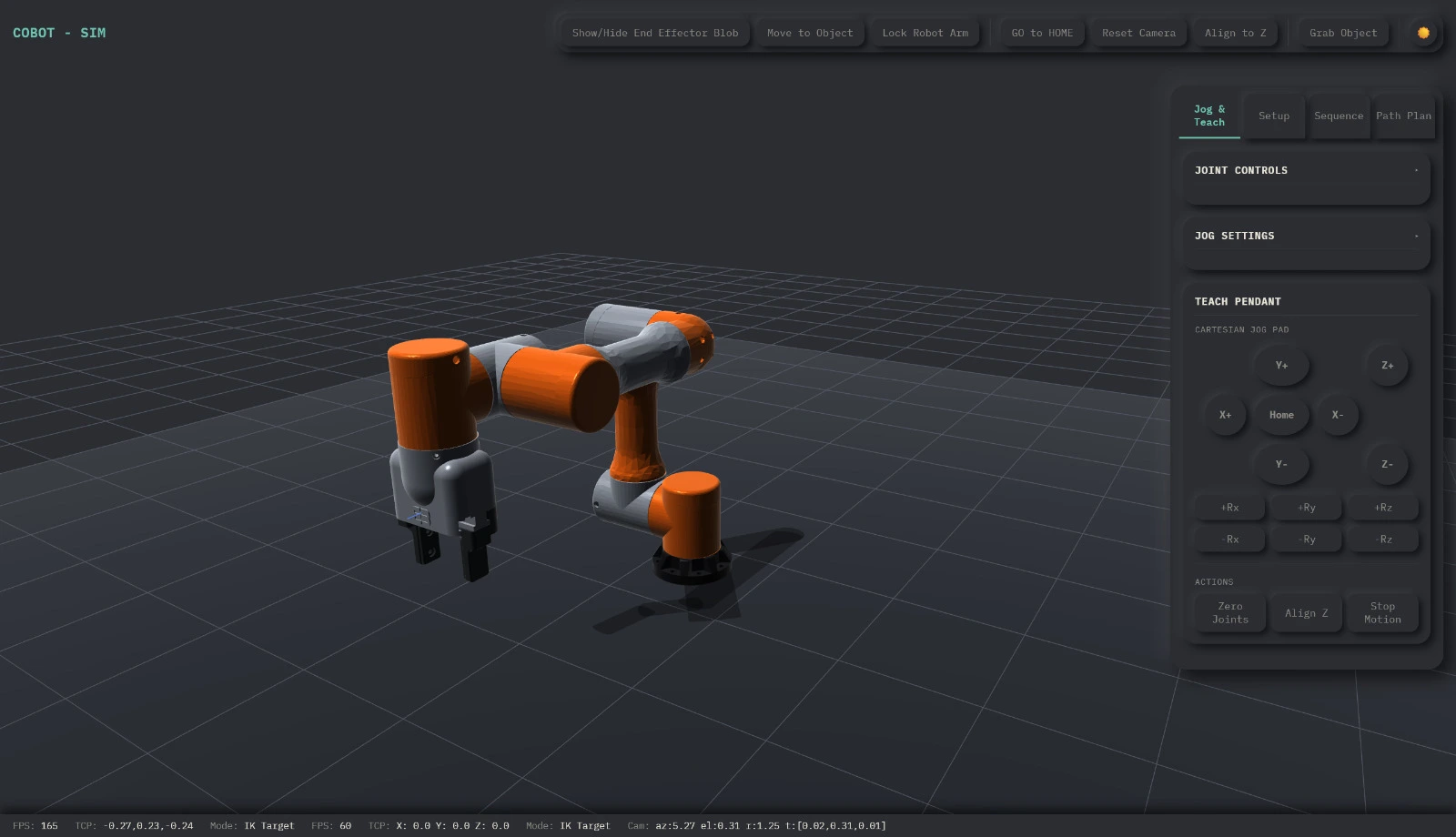This screenshot has height=837, width=1456.
Task: Click the Zero Joints action
Action: click(x=1229, y=612)
